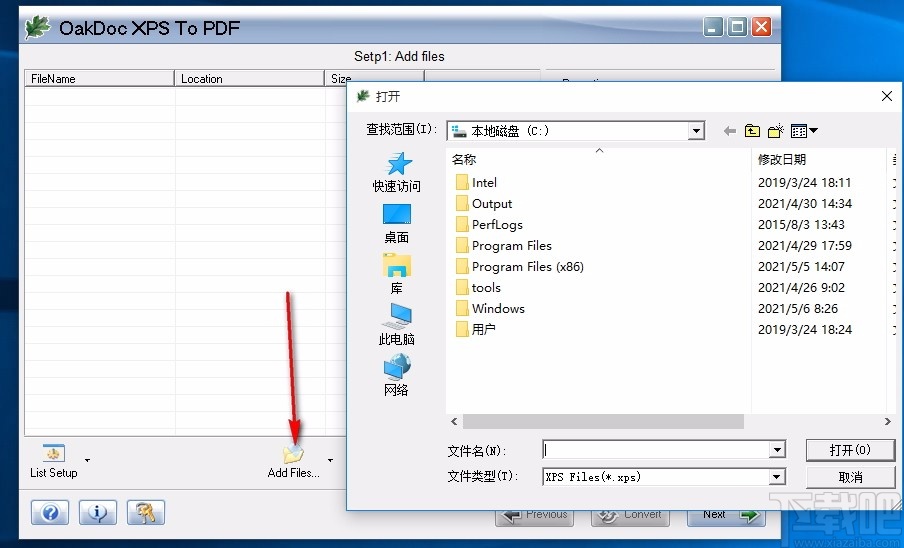The image size is (904, 548).
Task: Click the Program Files folder icon
Action: 461,245
